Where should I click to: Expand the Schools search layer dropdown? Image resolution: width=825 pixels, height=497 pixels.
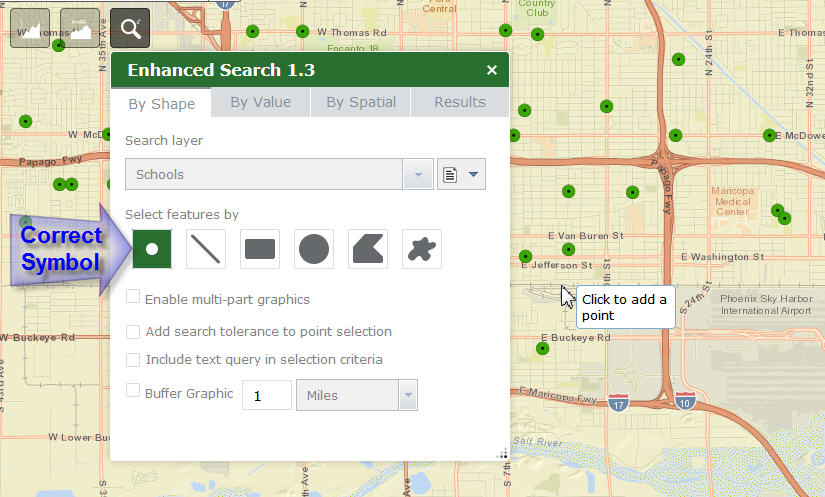click(x=417, y=174)
